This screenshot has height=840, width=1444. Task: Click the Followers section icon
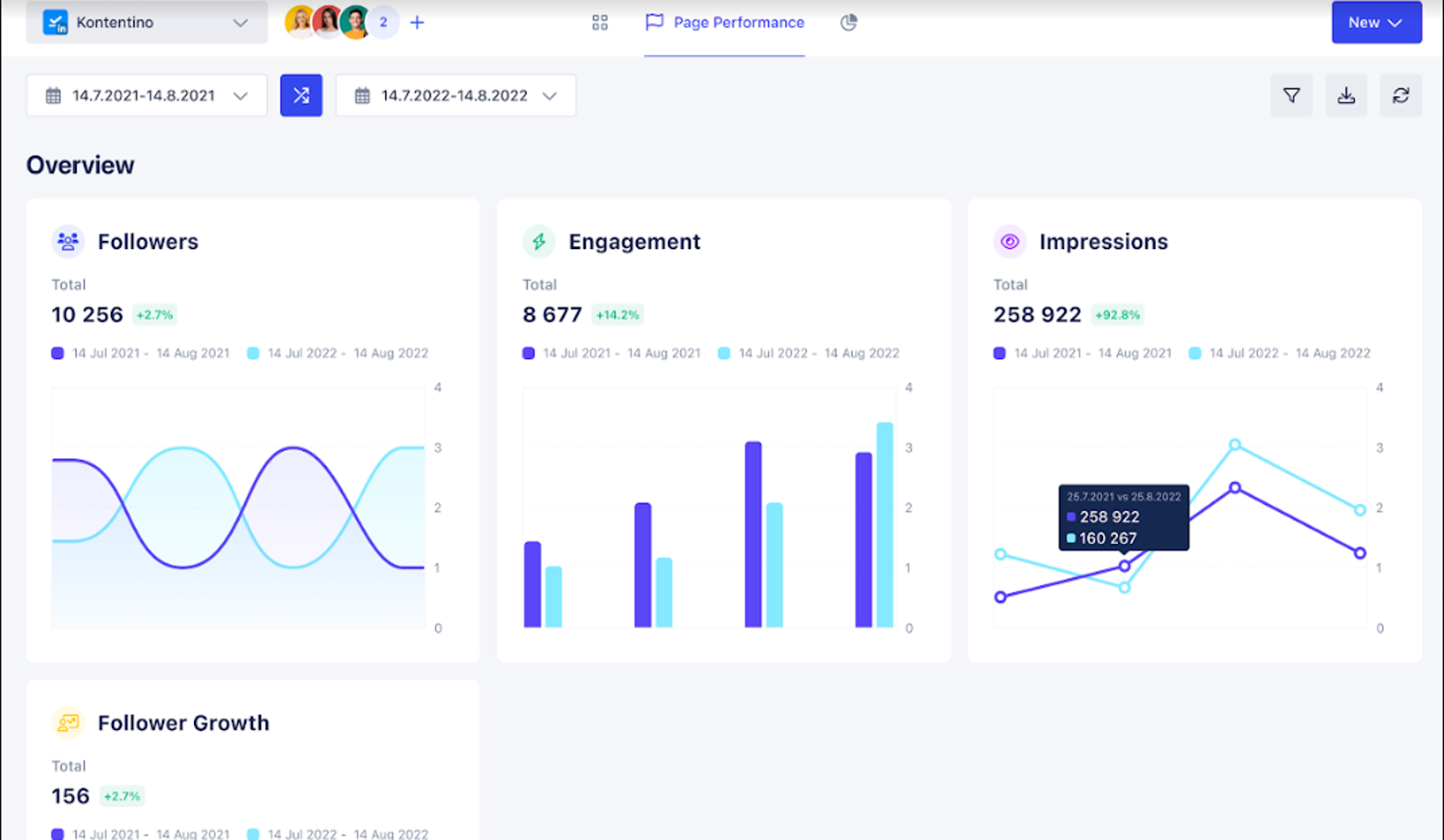point(67,241)
